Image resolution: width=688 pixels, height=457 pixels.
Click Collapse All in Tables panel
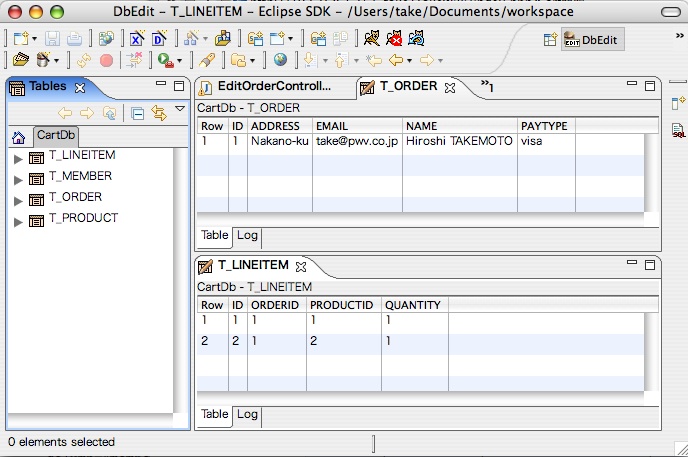pos(137,113)
